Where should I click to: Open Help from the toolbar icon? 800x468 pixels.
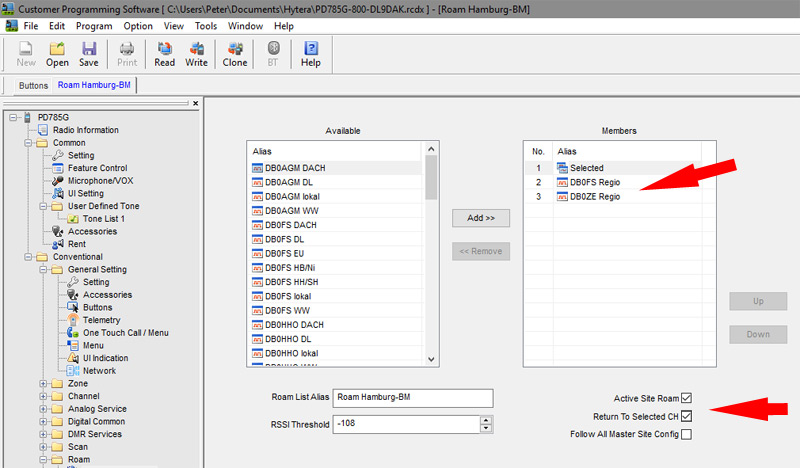click(x=311, y=54)
